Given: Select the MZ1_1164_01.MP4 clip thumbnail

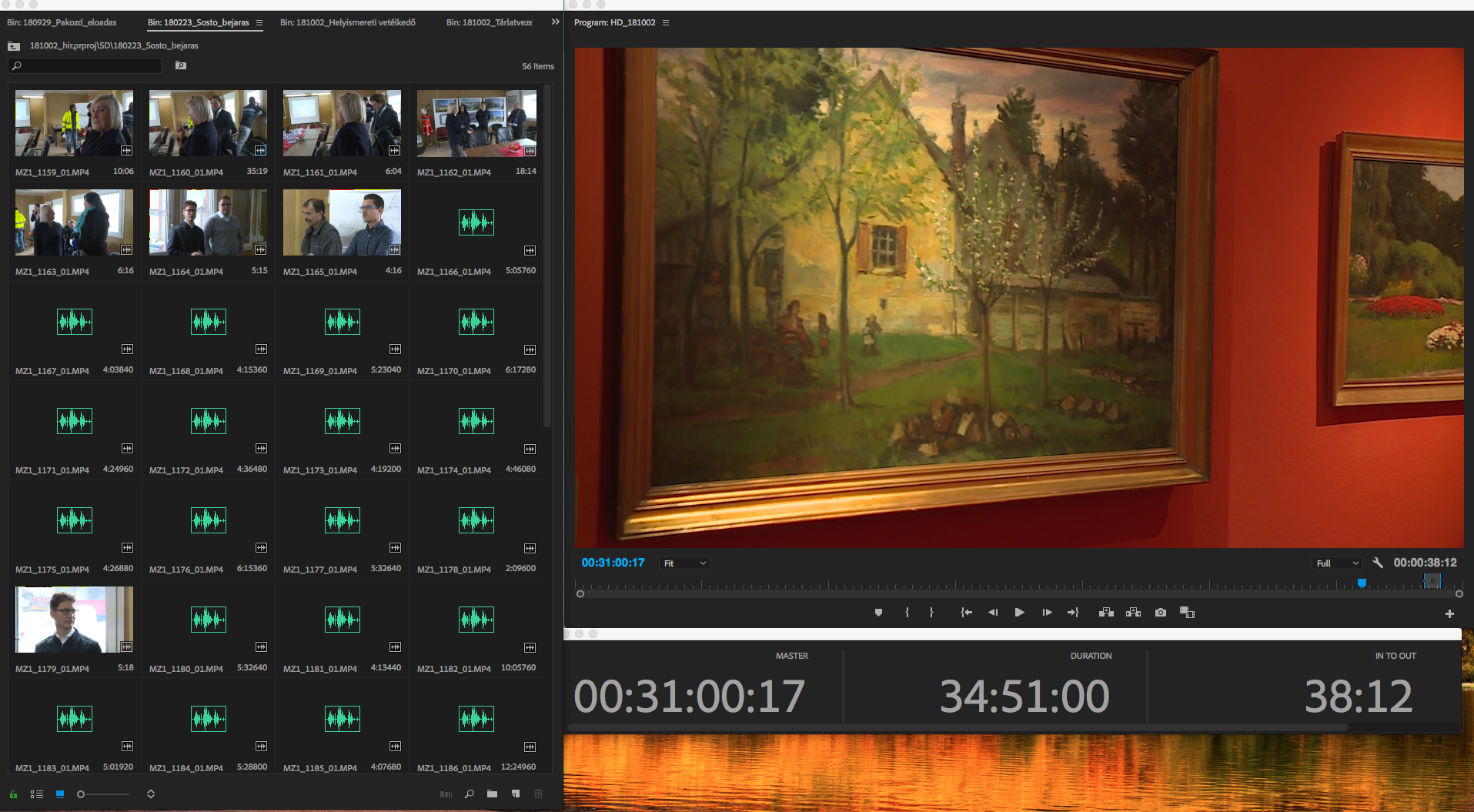Looking at the screenshot, I should 208,222.
